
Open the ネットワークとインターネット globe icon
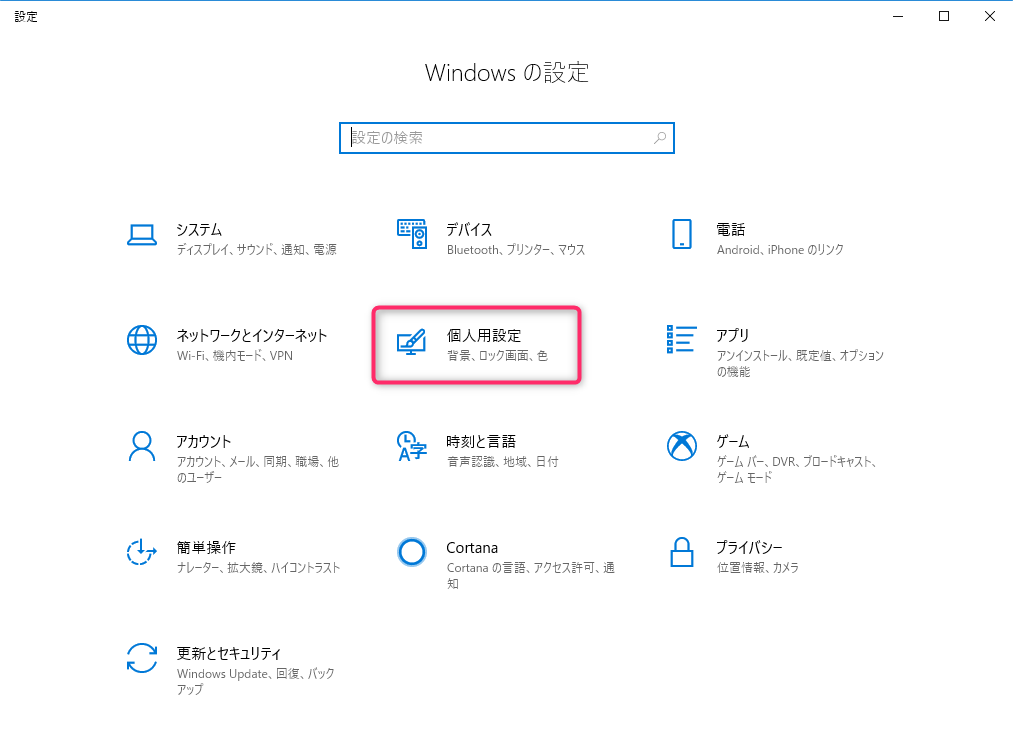pos(141,340)
